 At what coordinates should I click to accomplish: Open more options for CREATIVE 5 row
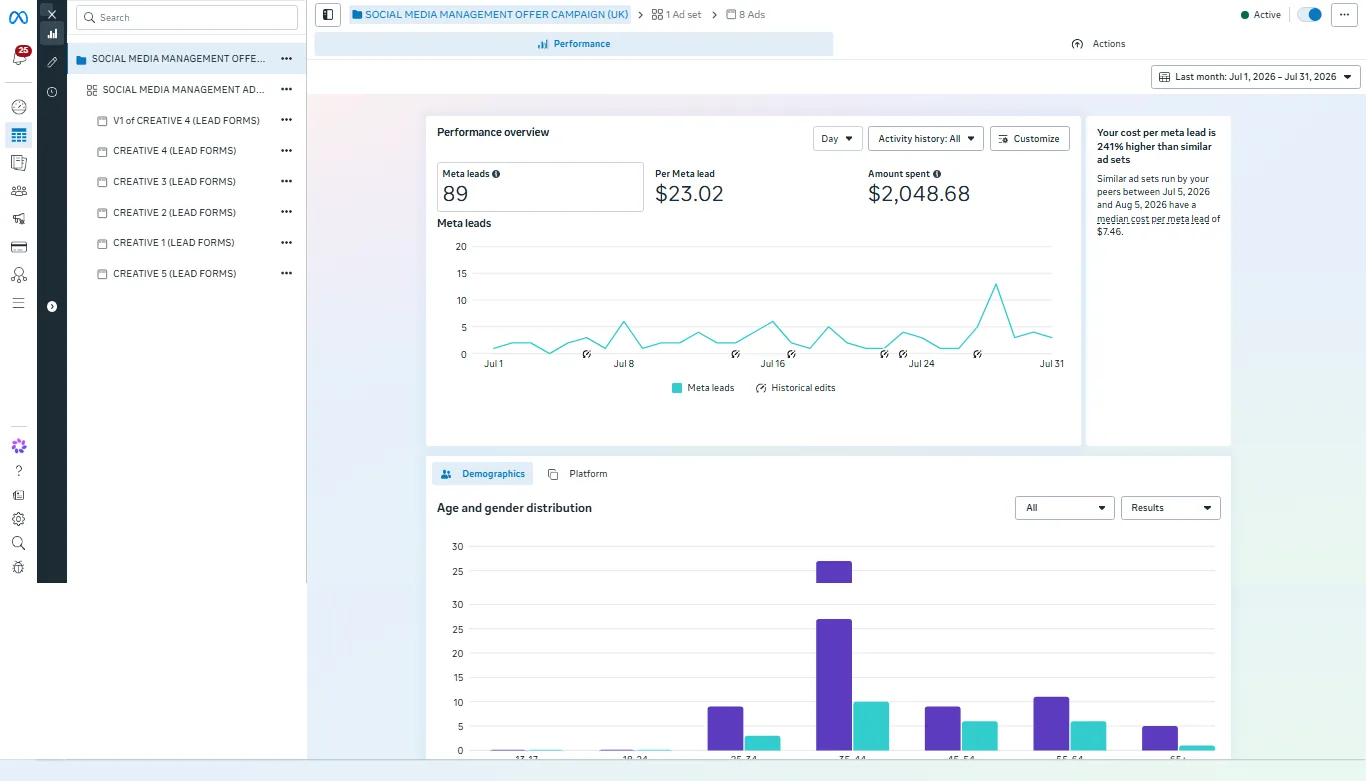coord(287,273)
